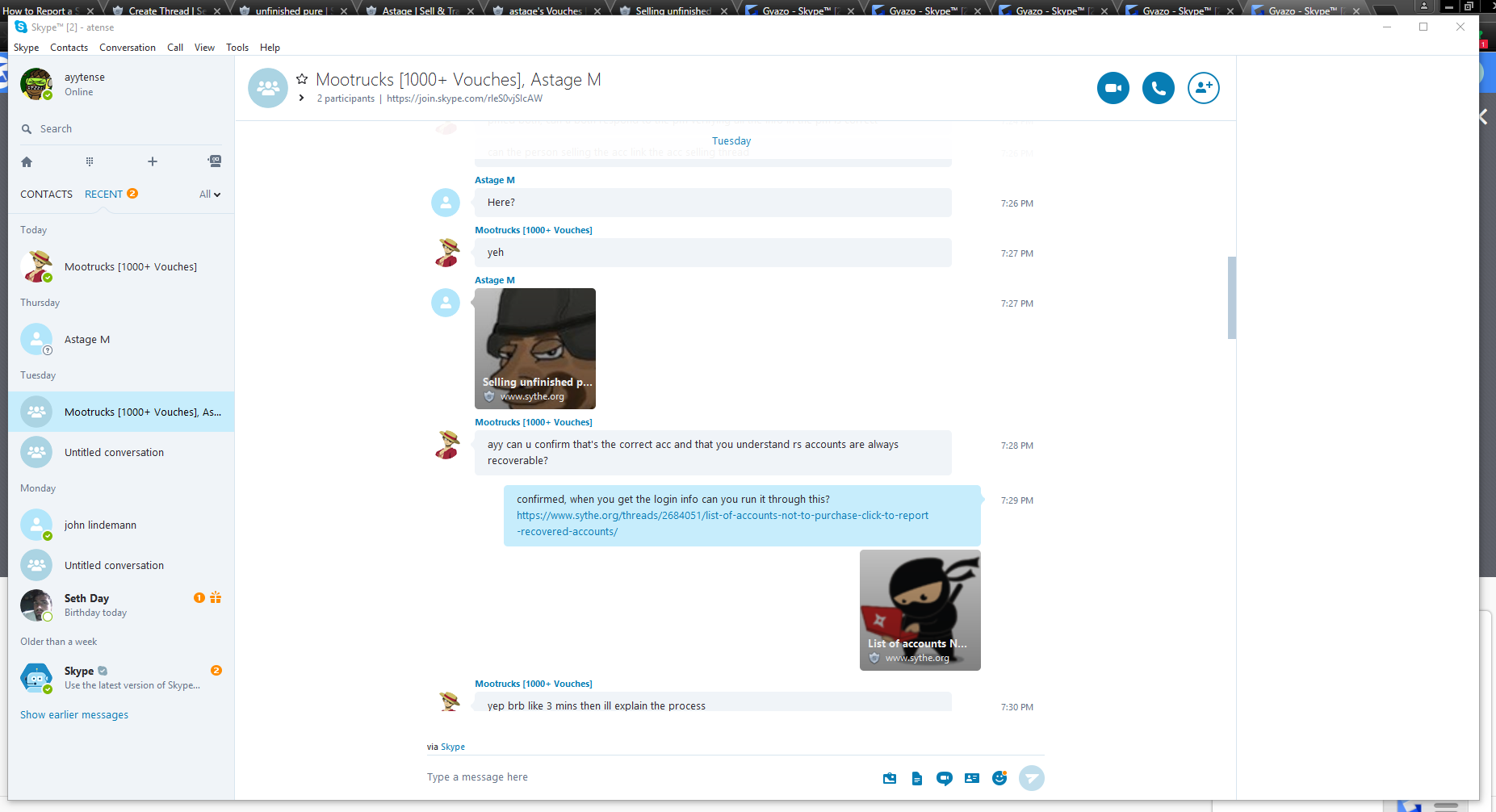Mark the Mootrucks conversation as a favorite
The width and height of the screenshot is (1496, 812).
click(302, 79)
